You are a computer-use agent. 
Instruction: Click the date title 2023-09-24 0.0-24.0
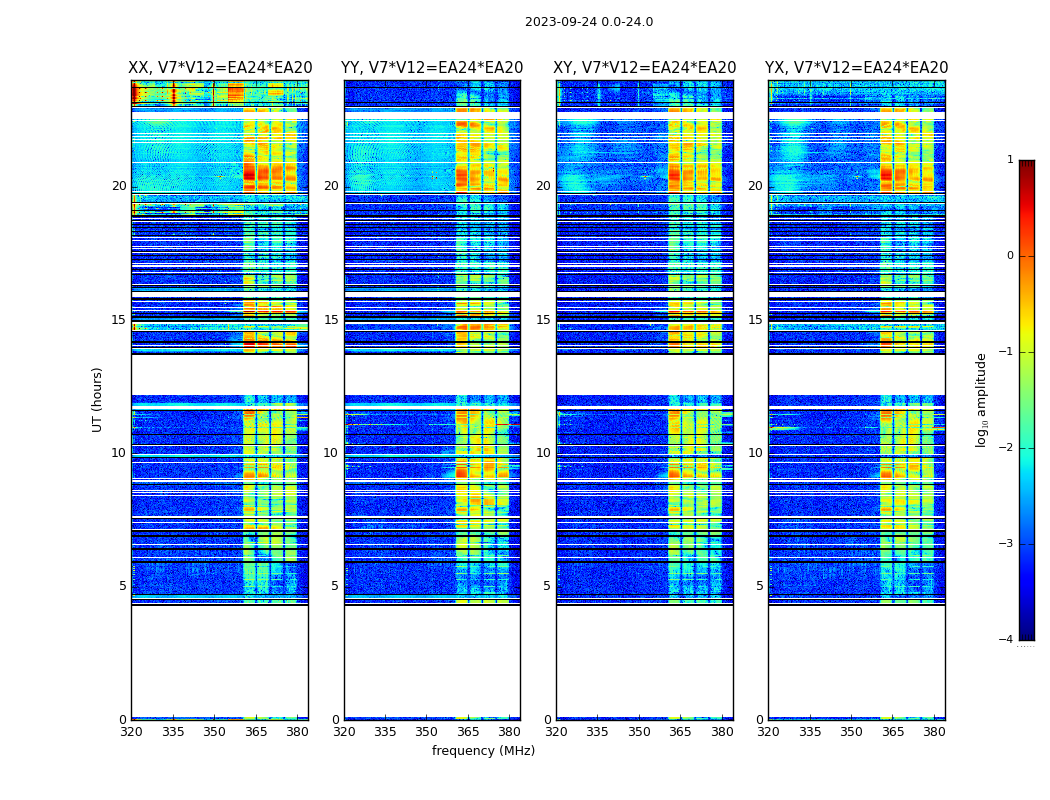click(x=588, y=22)
